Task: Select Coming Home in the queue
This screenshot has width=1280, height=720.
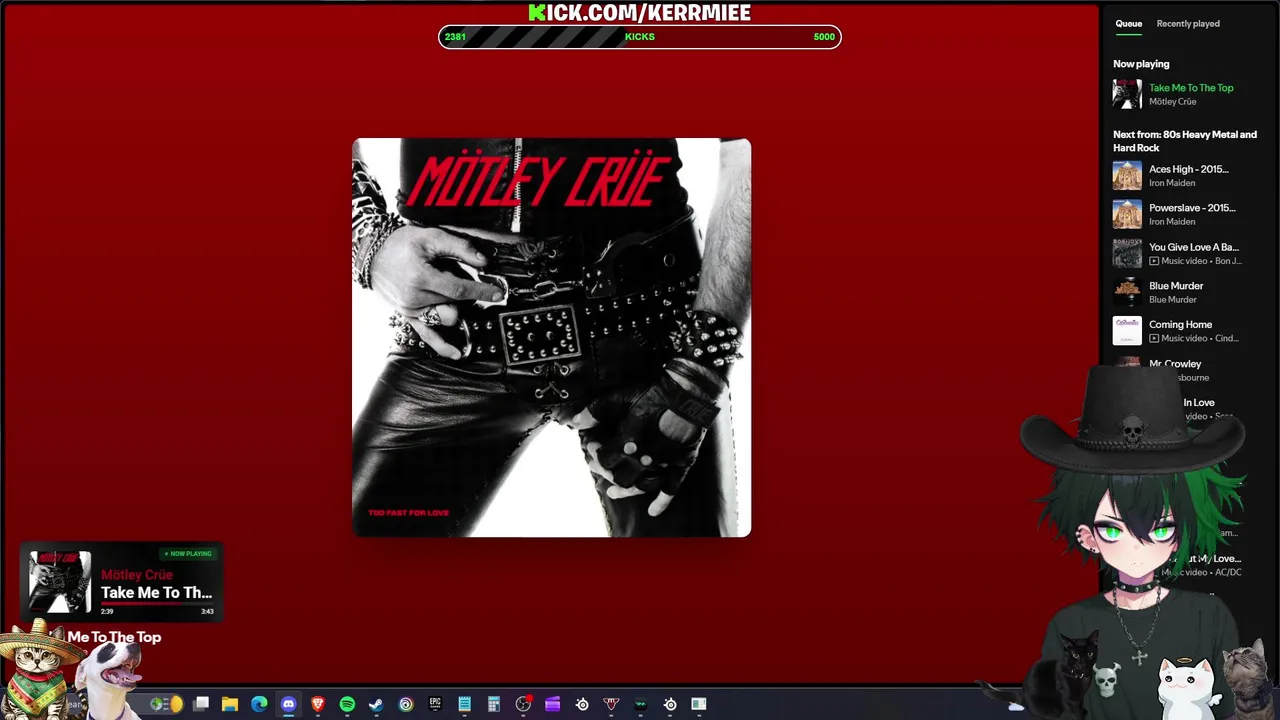Action: click(1180, 325)
